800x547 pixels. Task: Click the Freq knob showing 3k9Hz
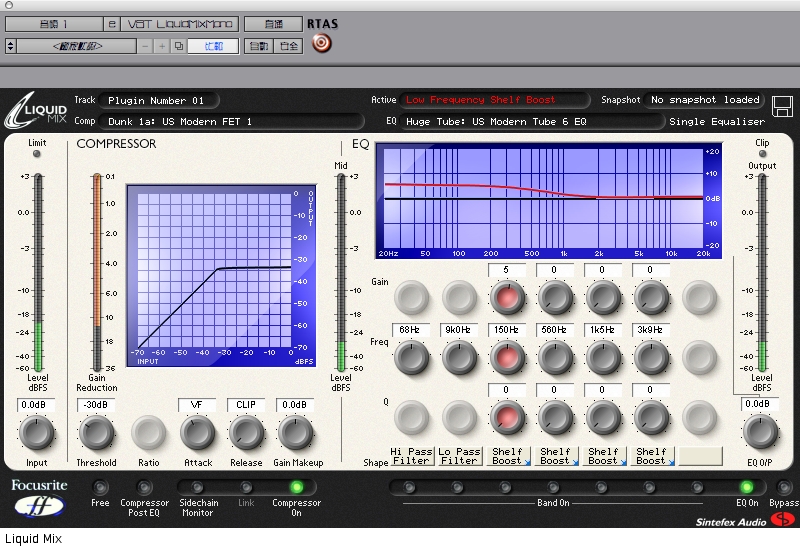click(x=651, y=357)
